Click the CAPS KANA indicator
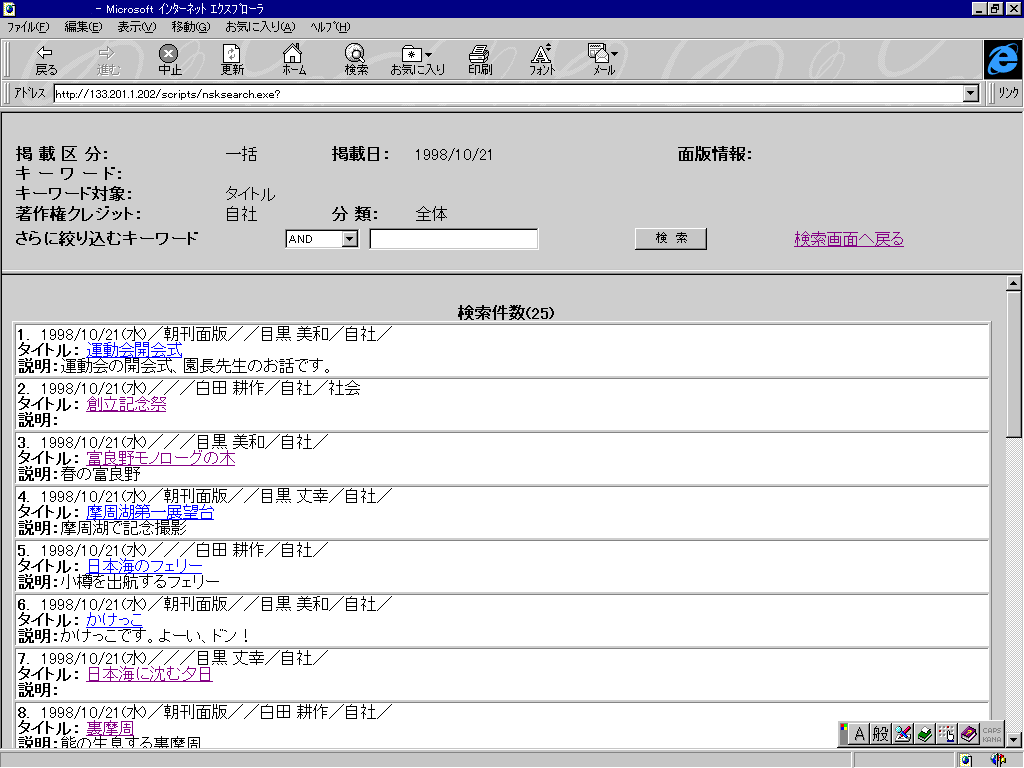Image resolution: width=1024 pixels, height=768 pixels. 991,735
